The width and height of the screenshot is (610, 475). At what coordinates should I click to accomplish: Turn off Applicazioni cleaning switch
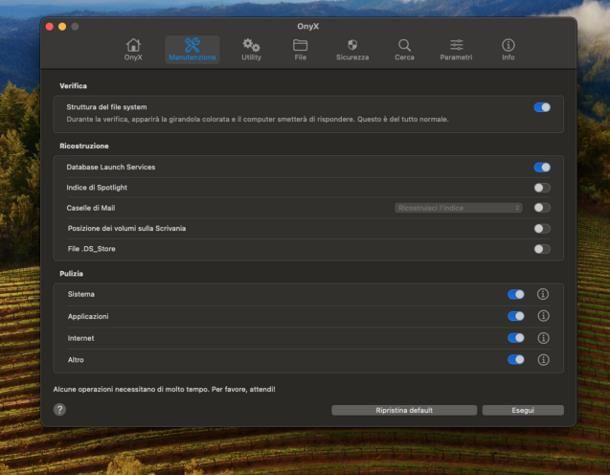(516, 316)
